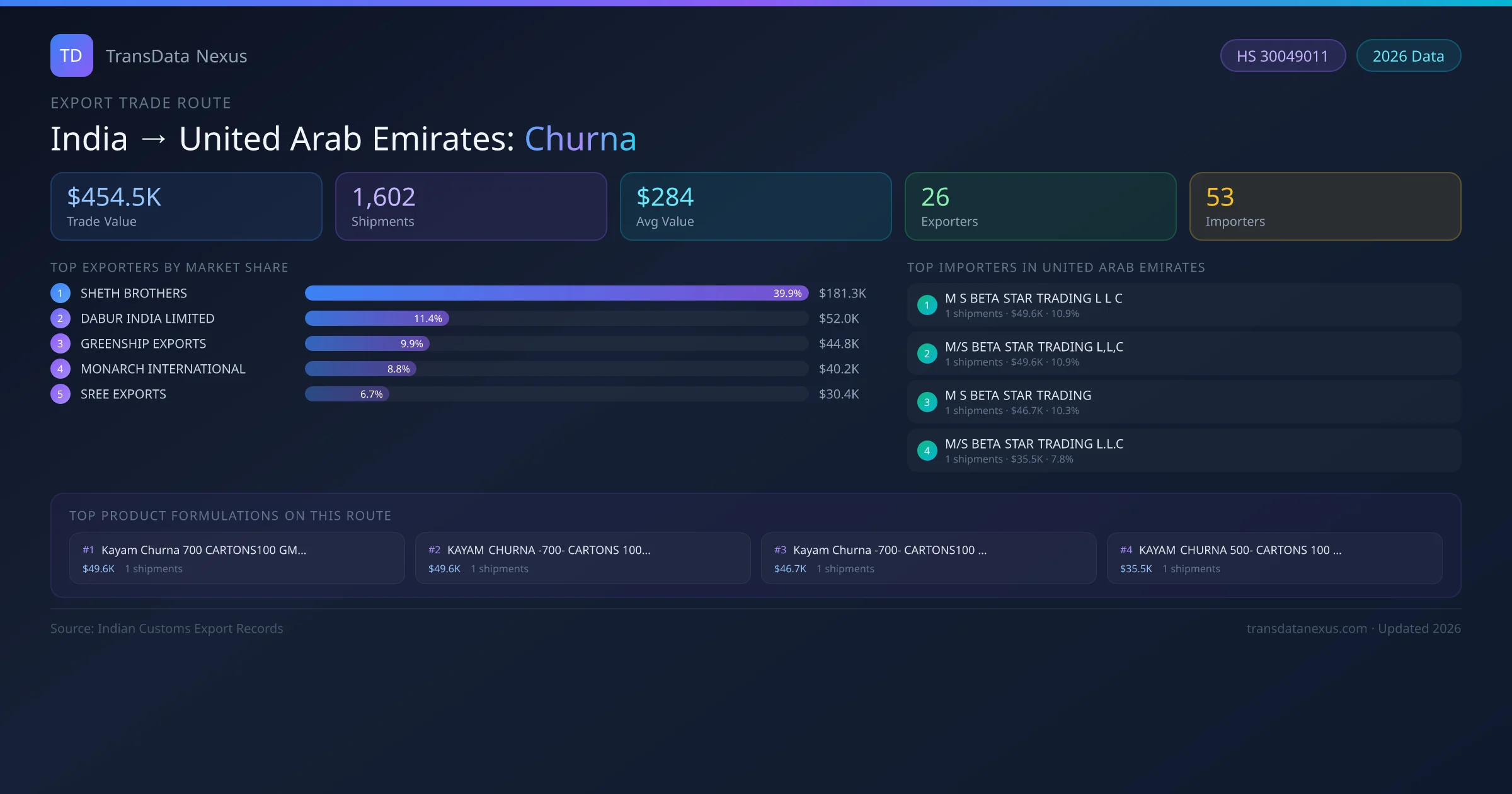
Task: Select the HS 30049011 pill
Action: 1282,56
